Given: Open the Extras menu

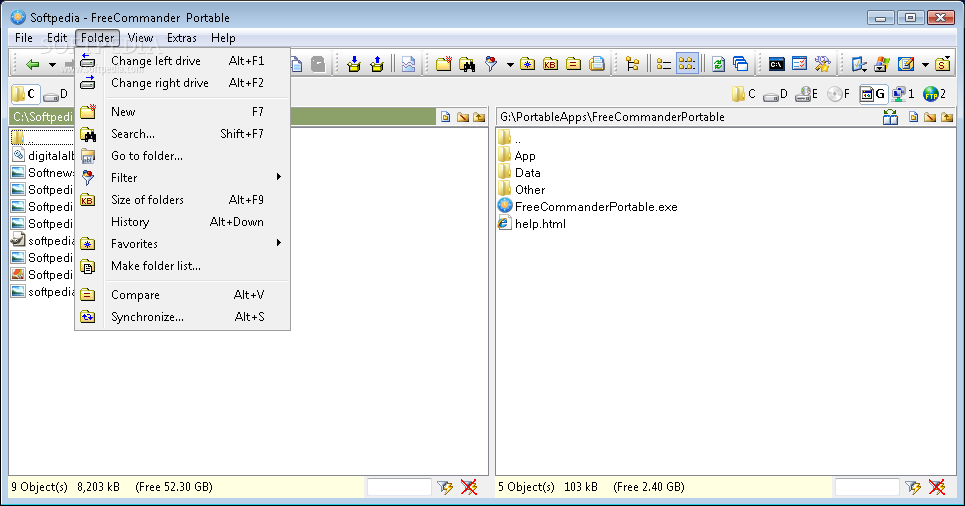Looking at the screenshot, I should point(182,38).
